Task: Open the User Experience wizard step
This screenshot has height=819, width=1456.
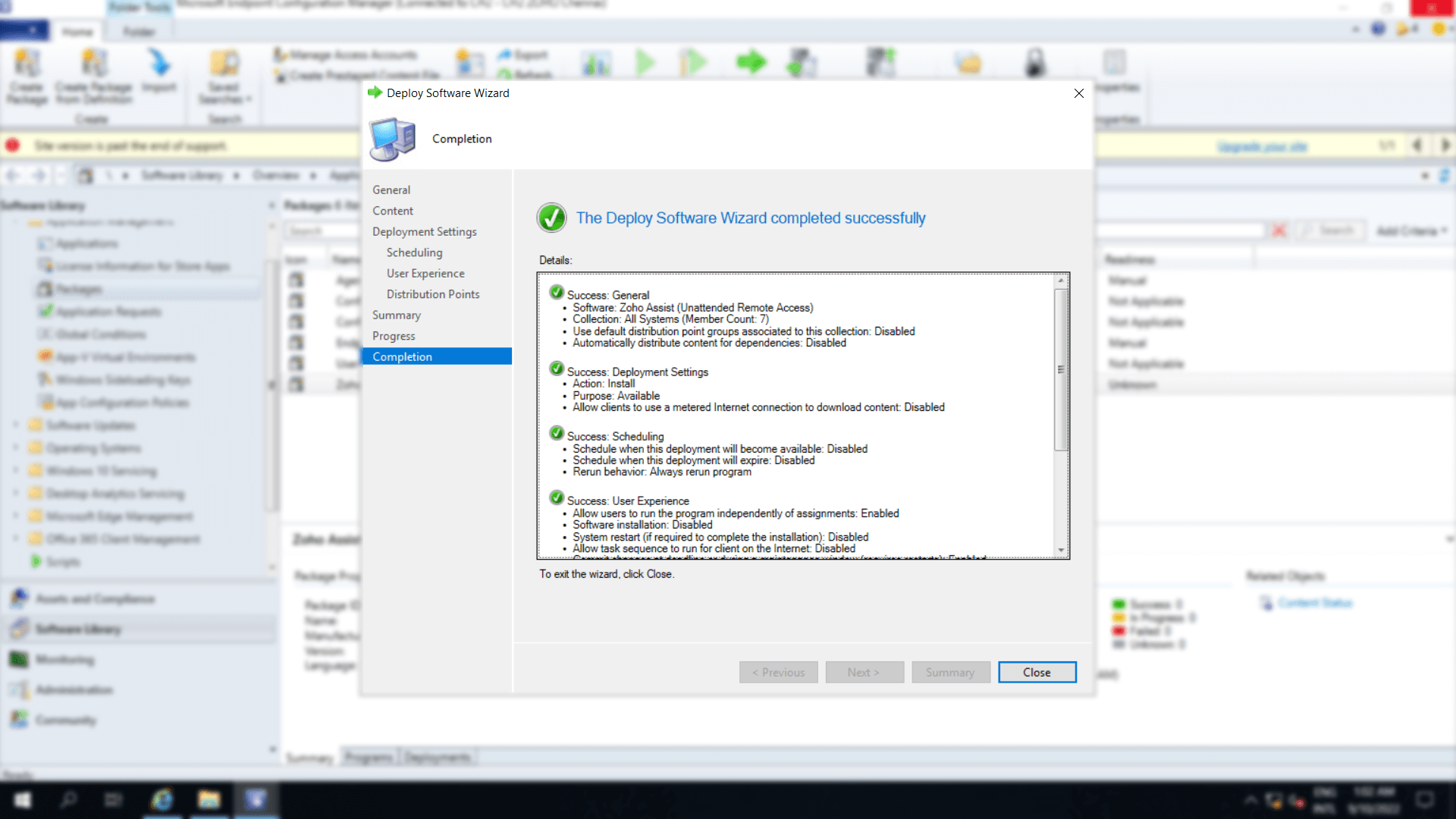Action: [x=425, y=273]
